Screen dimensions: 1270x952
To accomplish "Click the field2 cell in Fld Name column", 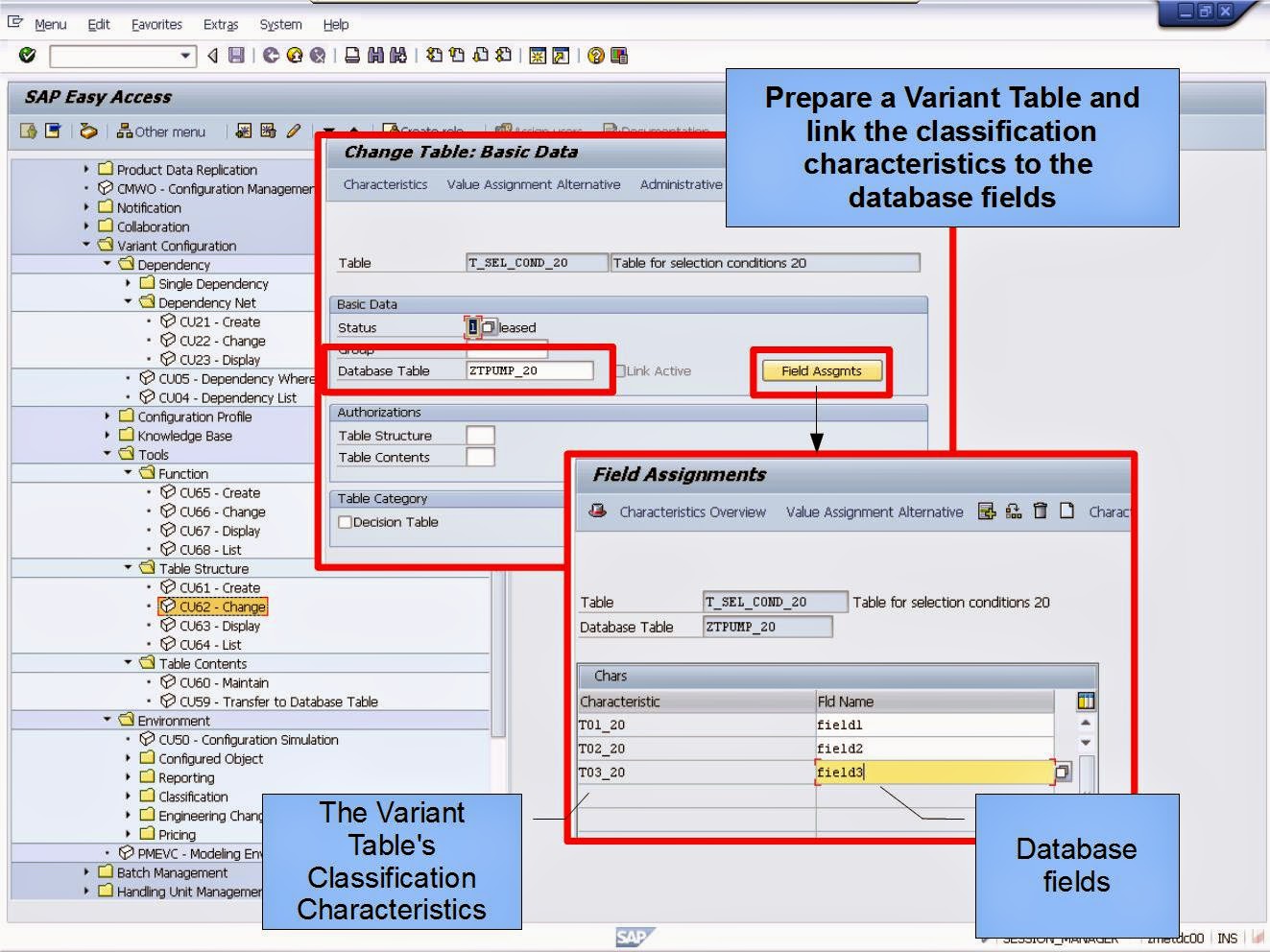I will pyautogui.click(x=935, y=749).
